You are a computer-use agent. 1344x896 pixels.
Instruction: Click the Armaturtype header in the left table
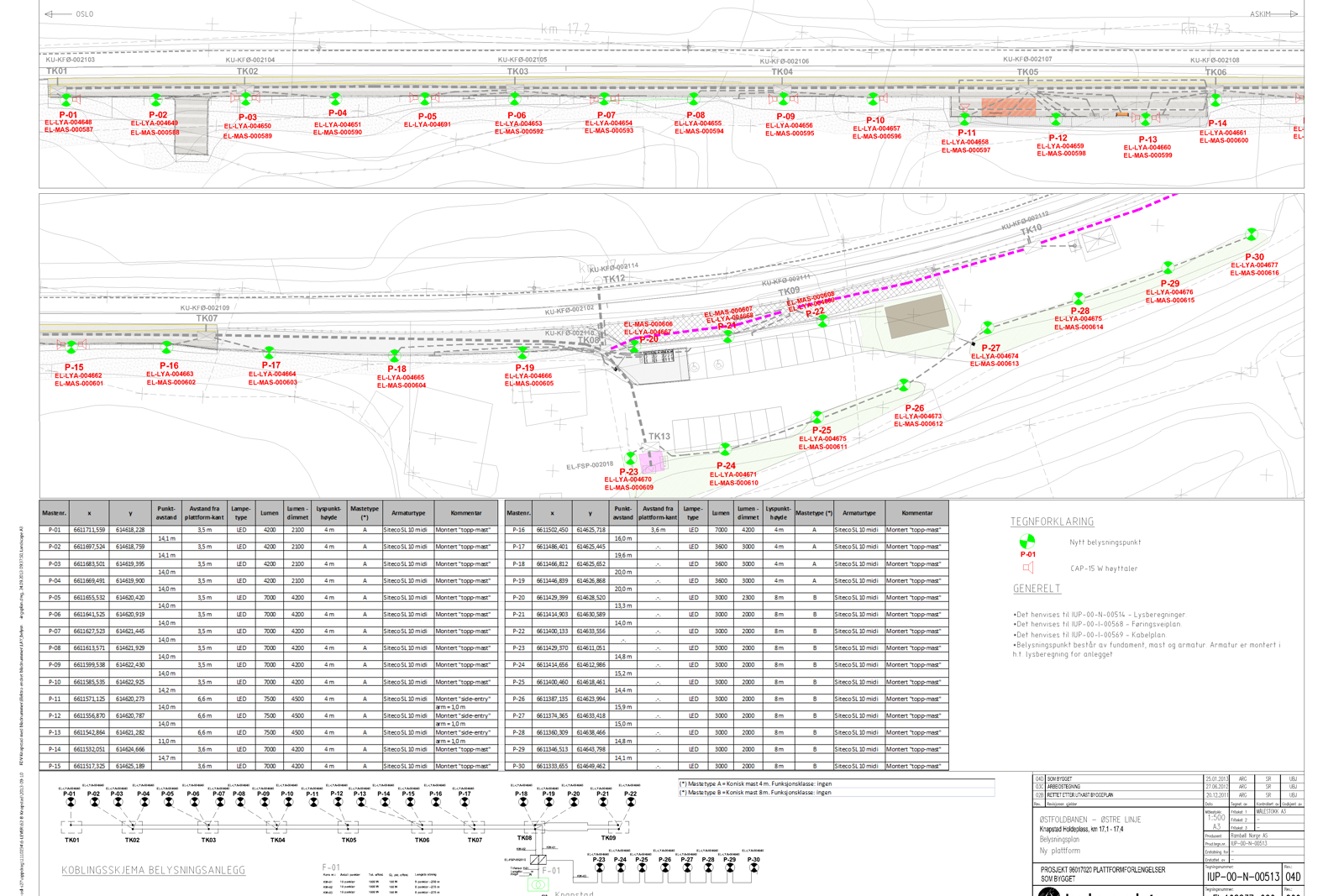coord(408,512)
